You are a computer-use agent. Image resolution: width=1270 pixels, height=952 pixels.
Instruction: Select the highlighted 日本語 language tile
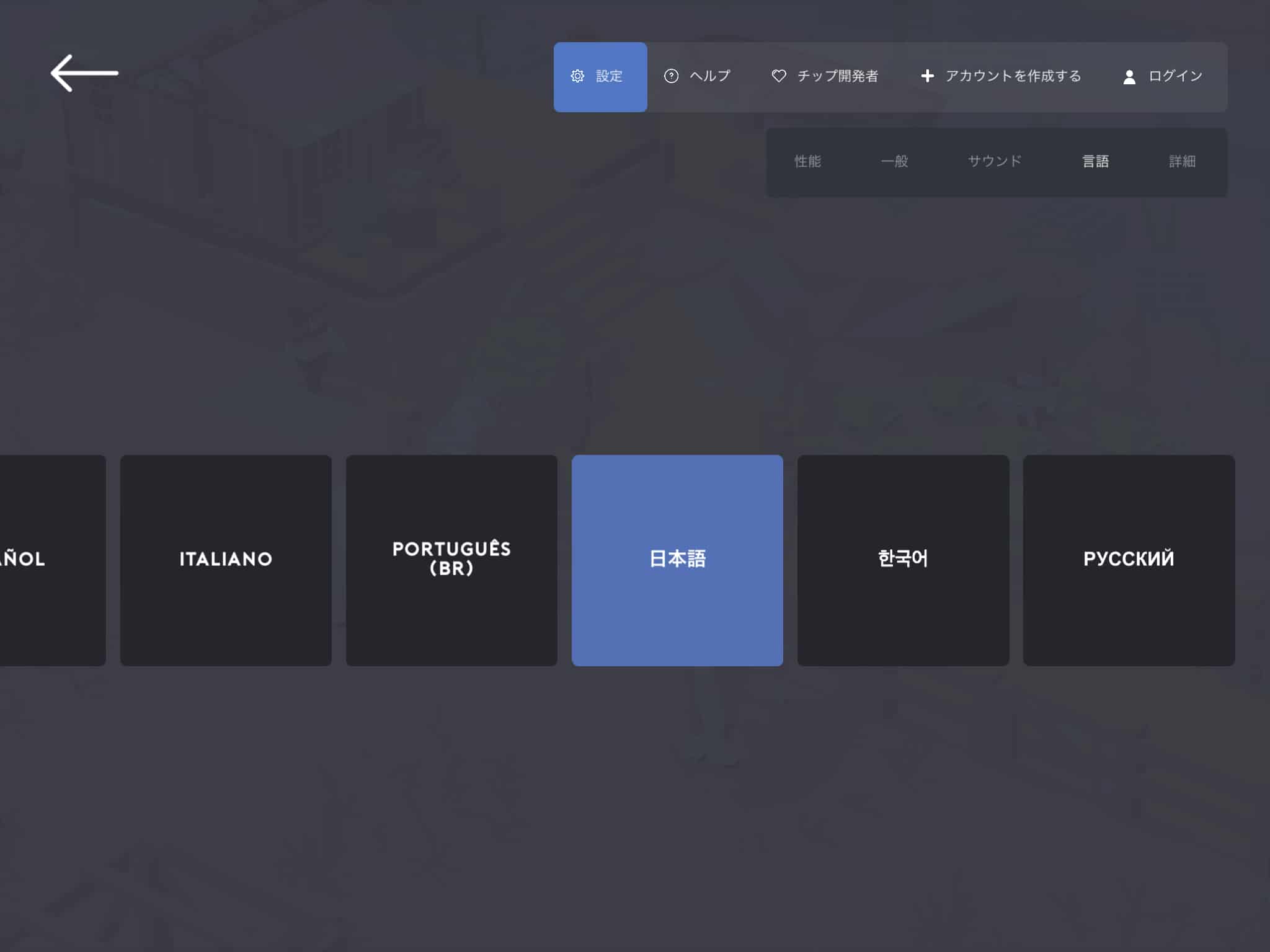pos(678,559)
